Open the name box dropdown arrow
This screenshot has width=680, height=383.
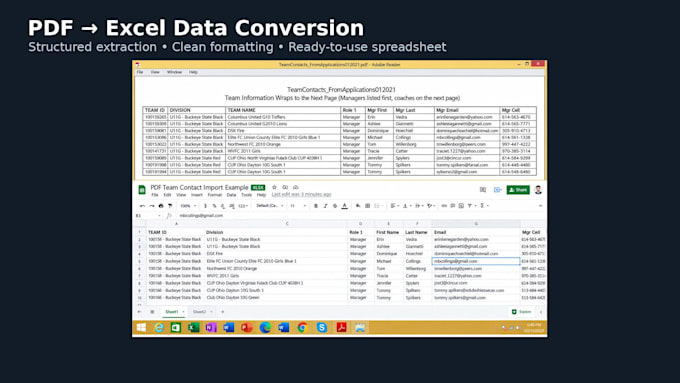coord(159,216)
